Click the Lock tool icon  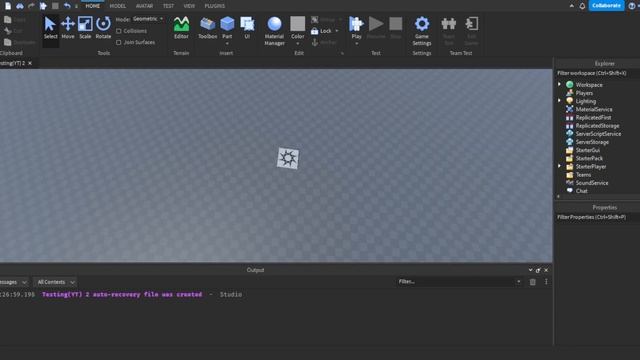314,31
